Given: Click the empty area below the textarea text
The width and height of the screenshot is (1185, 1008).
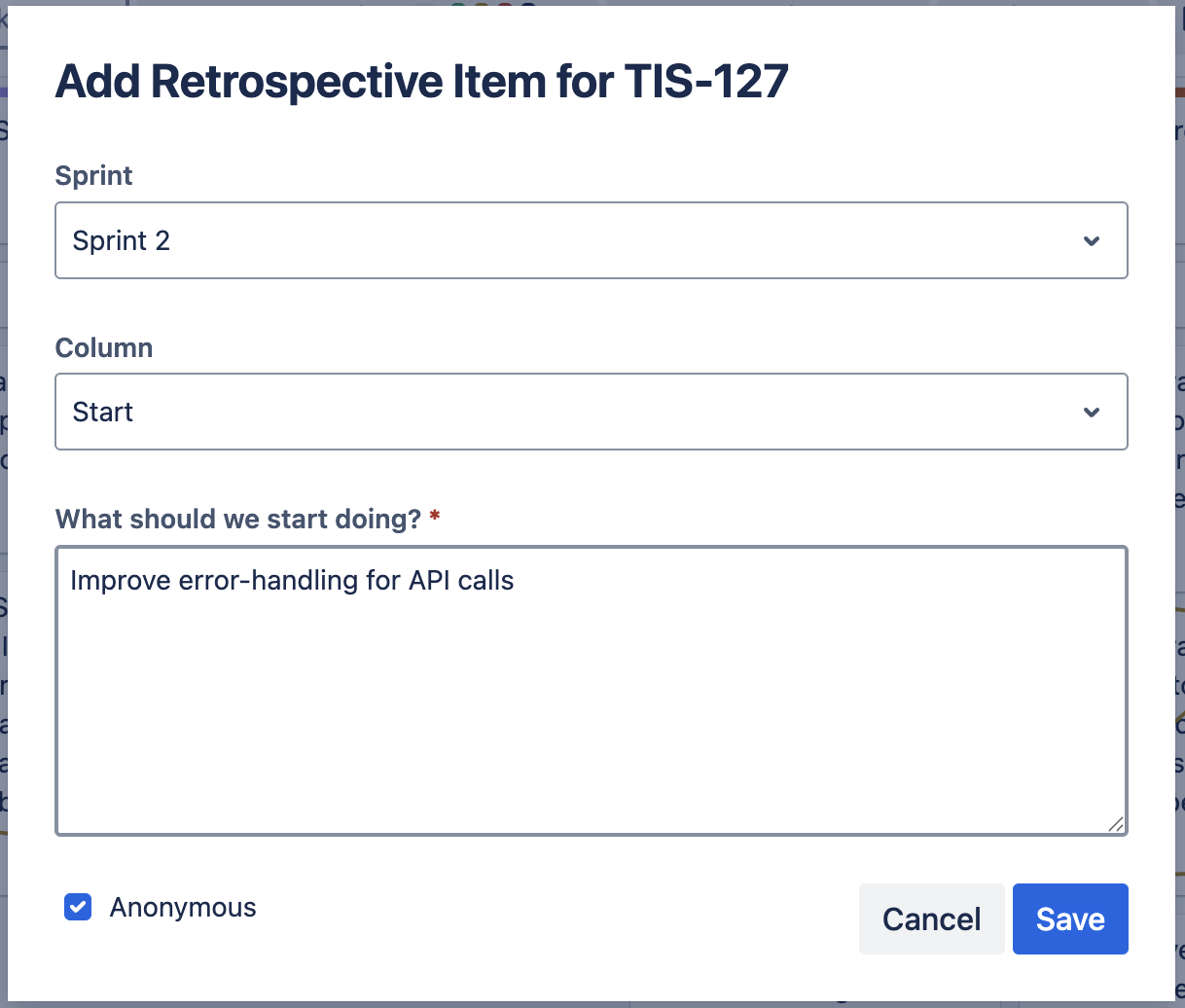Looking at the screenshot, I should pos(591,730).
